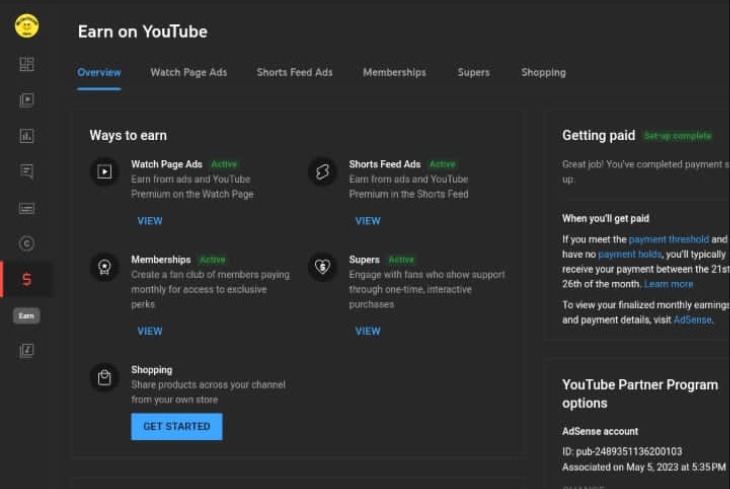The width and height of the screenshot is (730, 489).
Task: Click the YouTube Partner Program options heading
Action: click(640, 394)
